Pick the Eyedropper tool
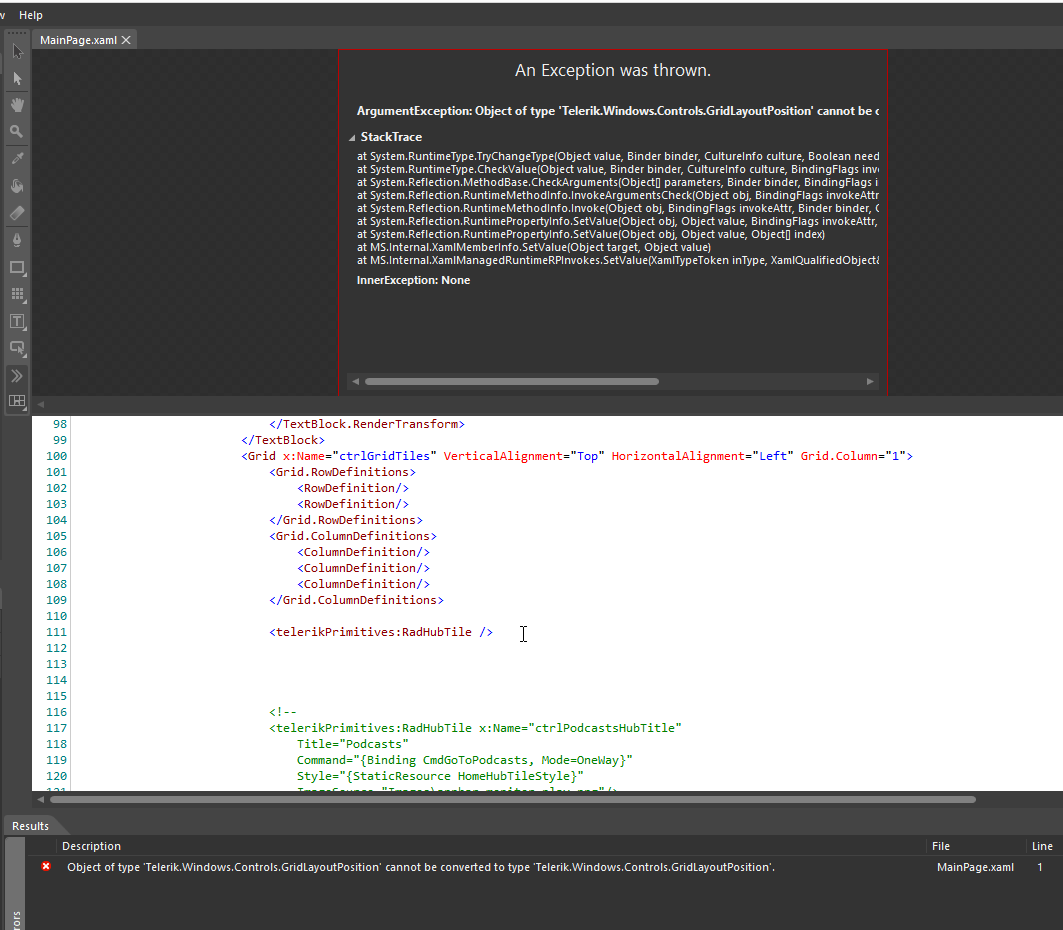This screenshot has height=930, width=1063. click(x=17, y=158)
